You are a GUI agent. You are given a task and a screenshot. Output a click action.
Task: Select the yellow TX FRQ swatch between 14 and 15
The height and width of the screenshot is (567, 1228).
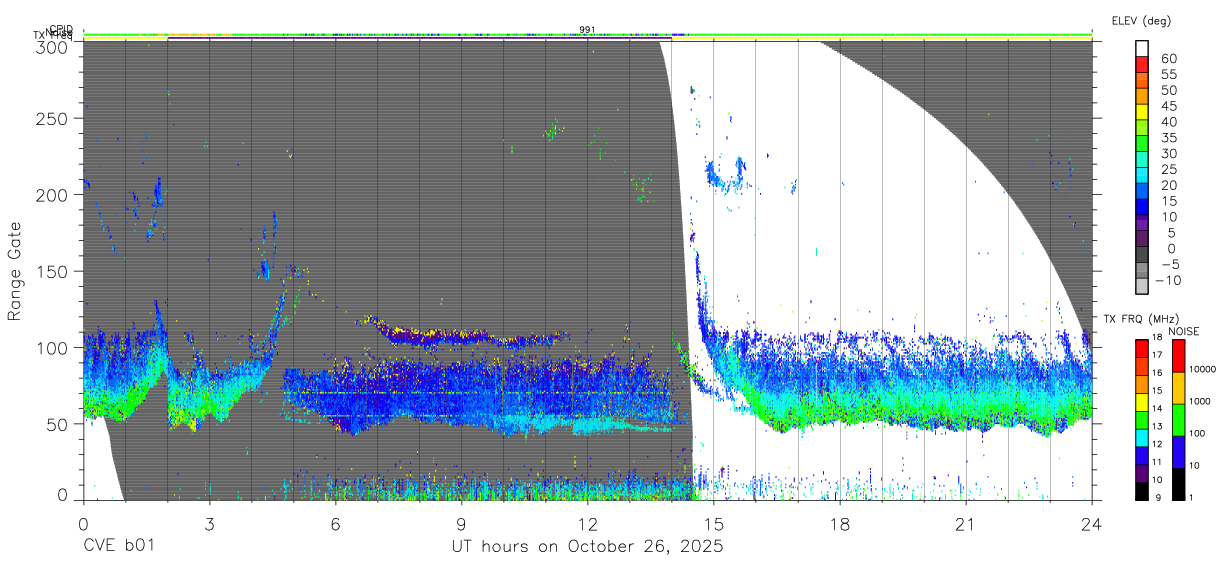(x=1142, y=401)
